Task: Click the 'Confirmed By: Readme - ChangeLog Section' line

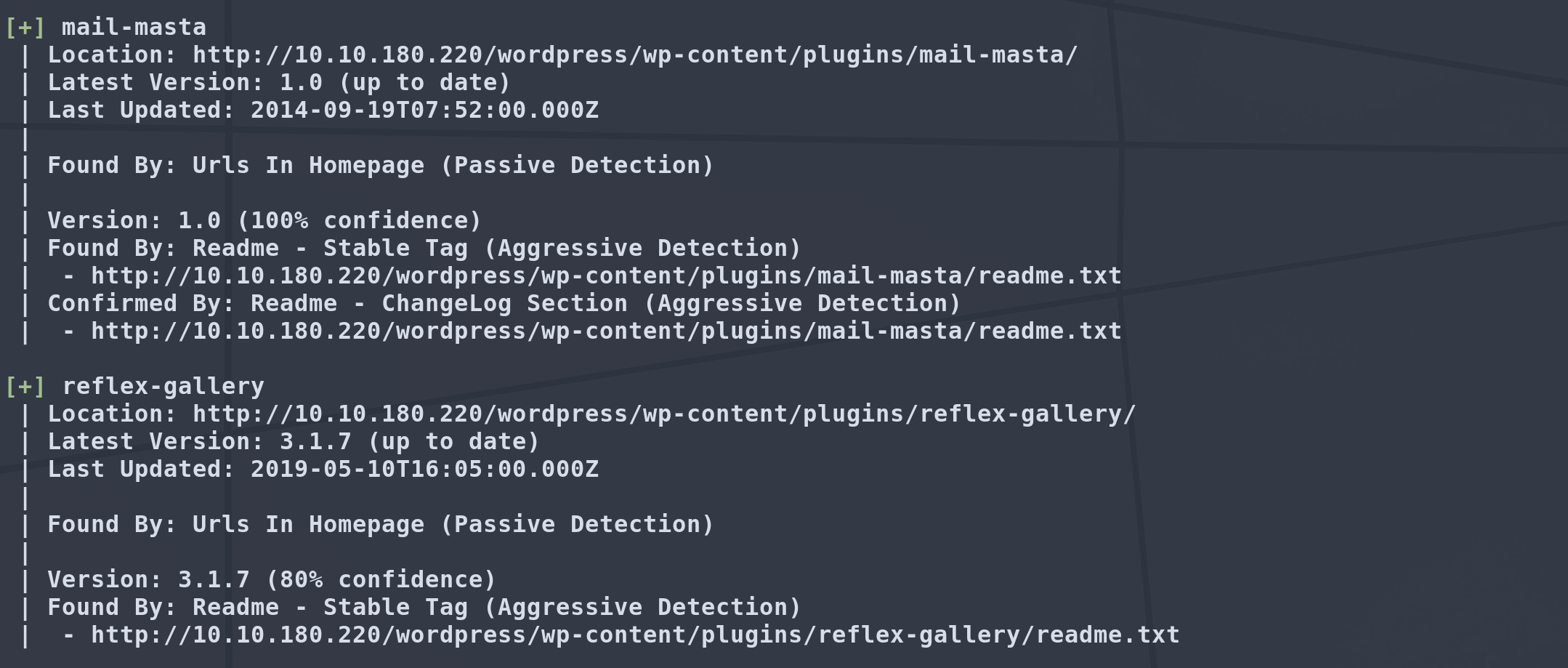Action: (504, 304)
